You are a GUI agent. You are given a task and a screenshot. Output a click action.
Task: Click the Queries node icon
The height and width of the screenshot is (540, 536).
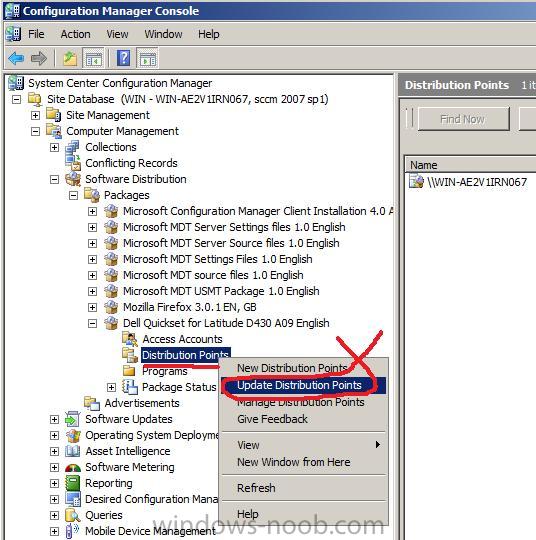coord(73,515)
